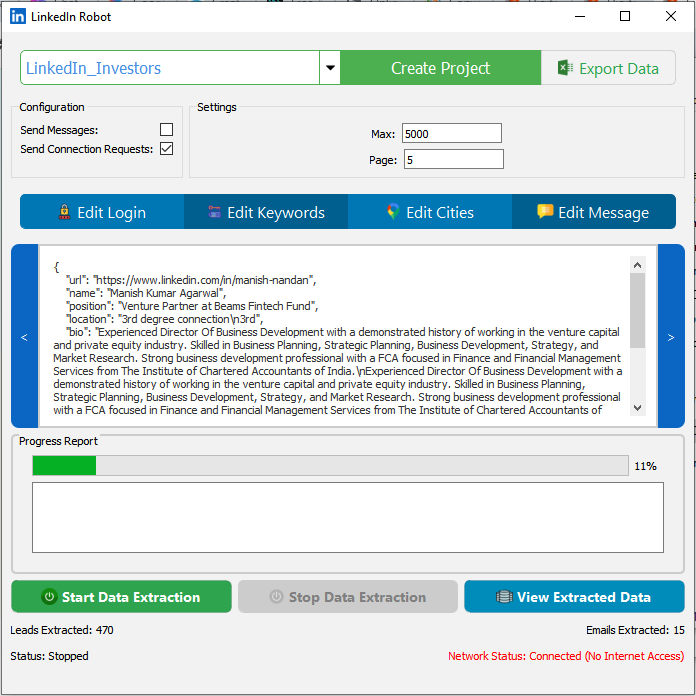696x696 pixels.
Task: Click location line "3rd degree connection"
Action: pos(164,319)
